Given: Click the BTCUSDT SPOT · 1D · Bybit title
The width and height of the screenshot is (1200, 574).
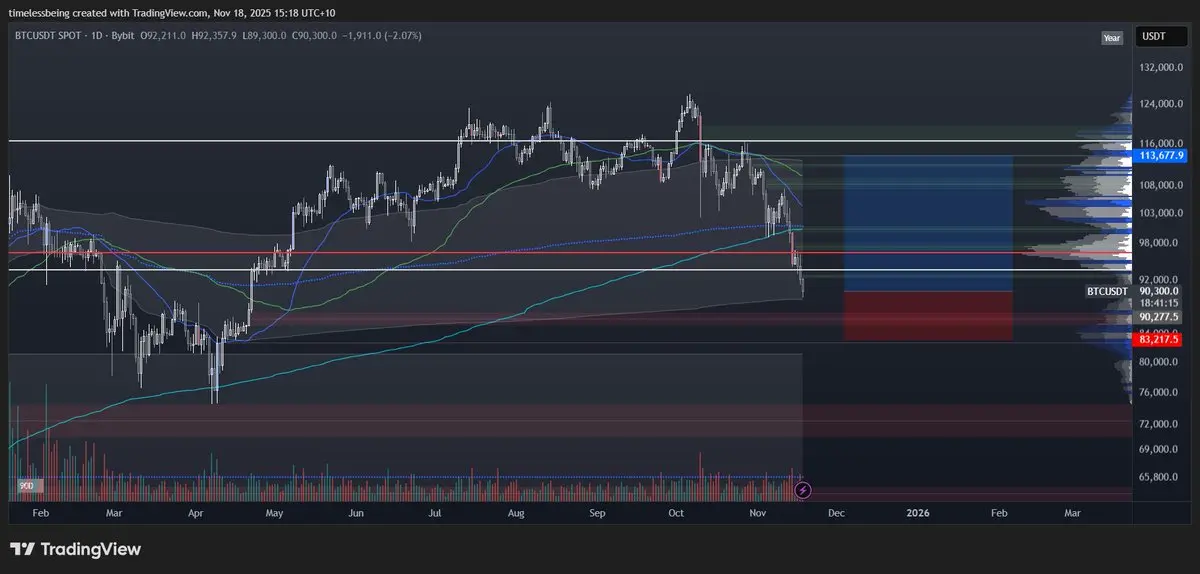Looking at the screenshot, I should pyautogui.click(x=73, y=36).
